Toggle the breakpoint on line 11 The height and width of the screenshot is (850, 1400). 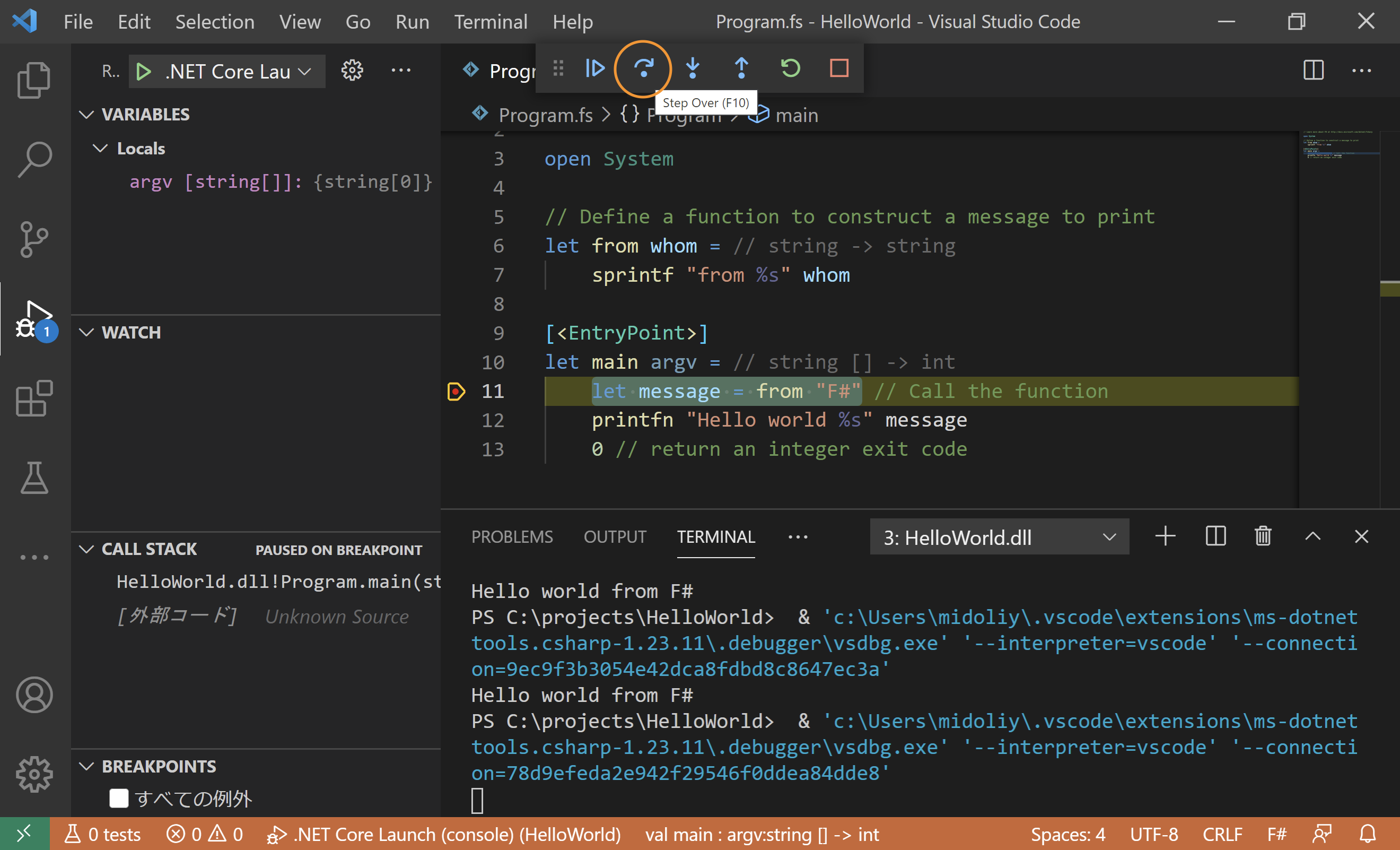coord(456,391)
